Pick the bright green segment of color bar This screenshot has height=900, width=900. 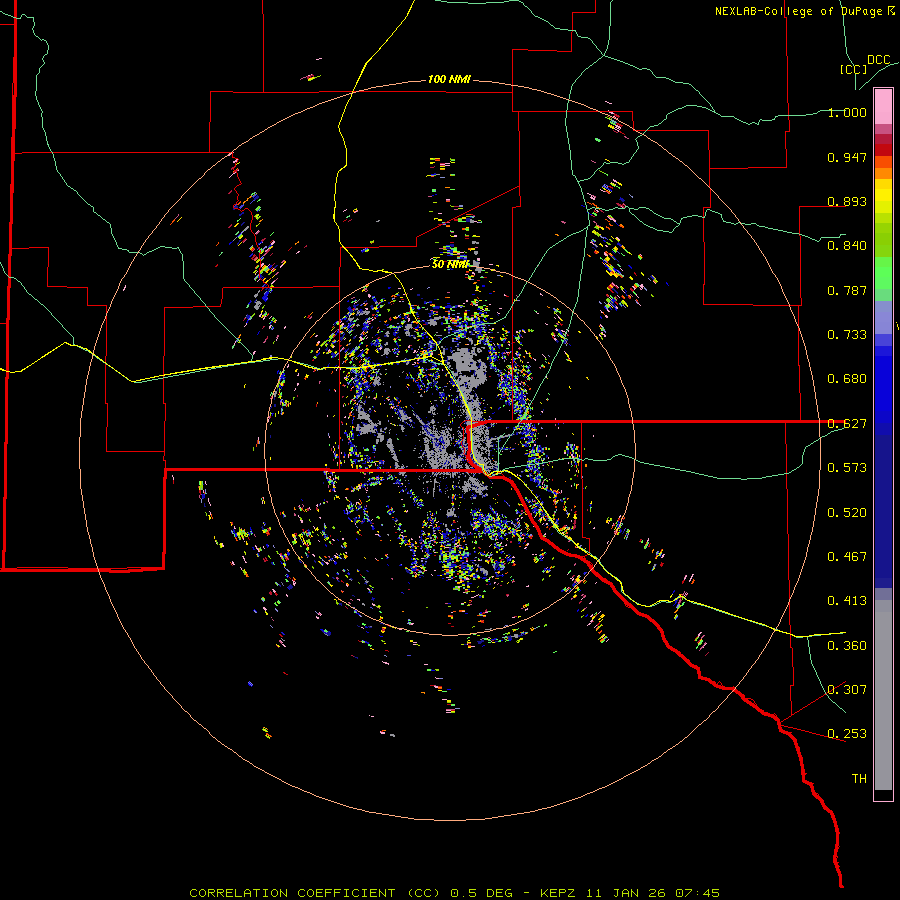tap(883, 273)
